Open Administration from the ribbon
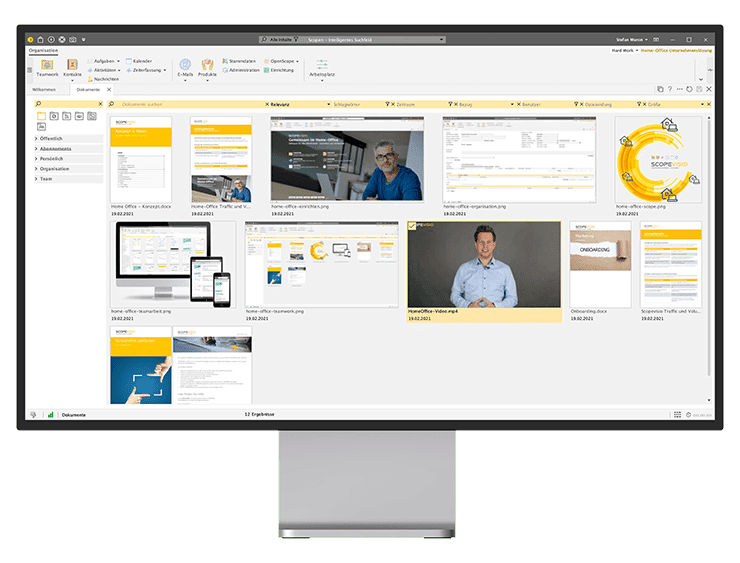The image size is (740, 563). pyautogui.click(x=241, y=70)
